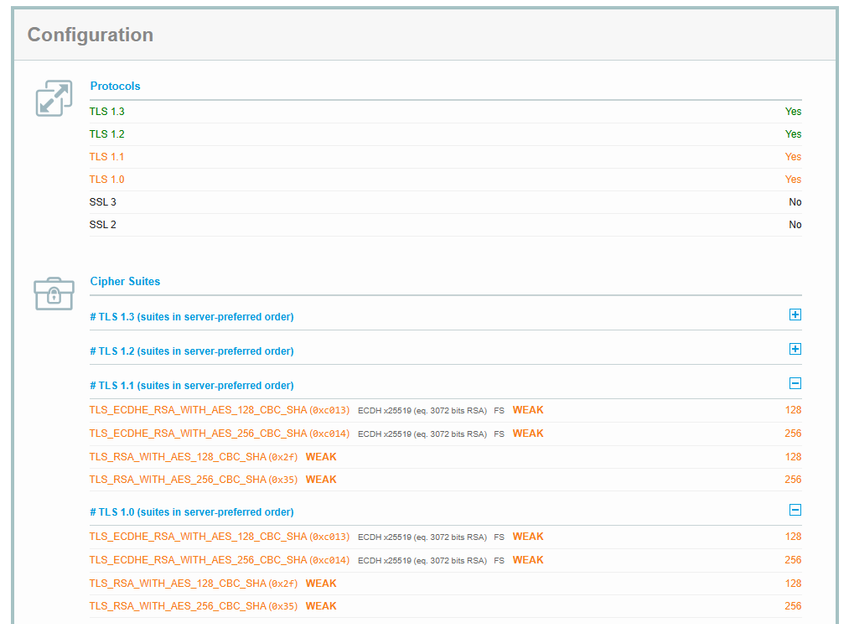Collapse the TLS 1.0 suites minus icon
Screen dimensions: 849x624
click(x=795, y=510)
